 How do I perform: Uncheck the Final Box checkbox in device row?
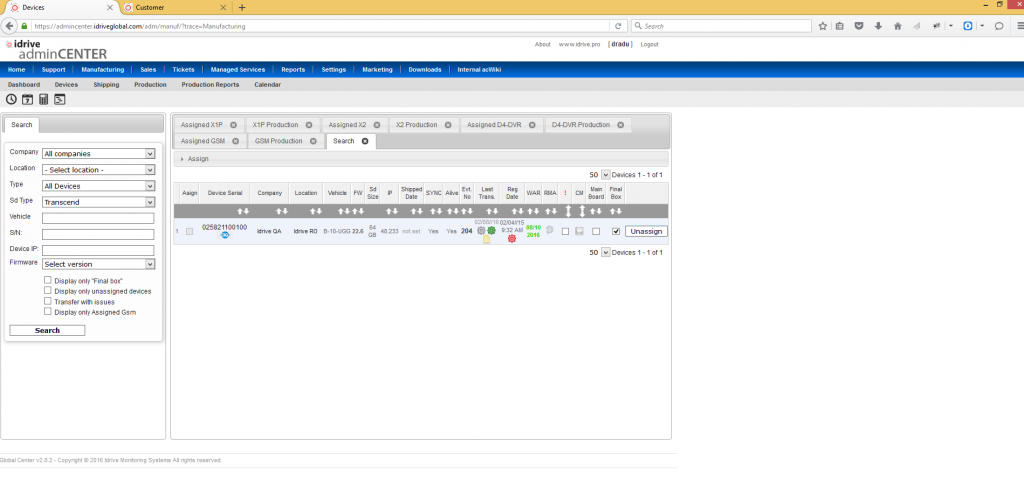[615, 231]
